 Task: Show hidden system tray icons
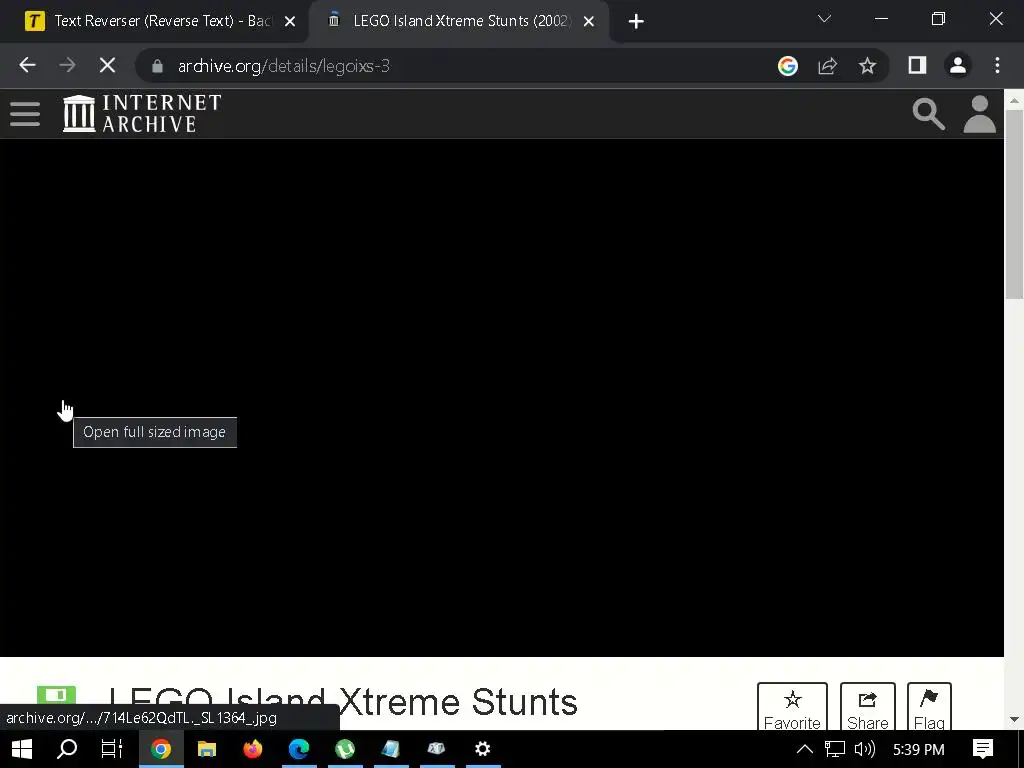pyautogui.click(x=805, y=749)
